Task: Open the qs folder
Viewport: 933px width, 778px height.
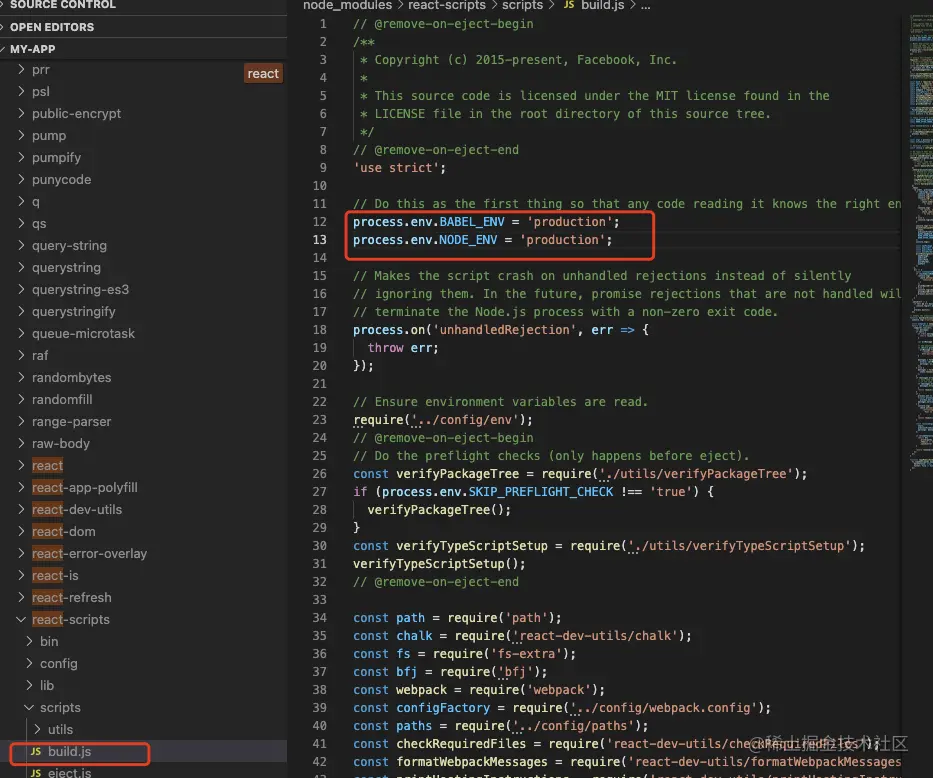Action: coord(39,223)
